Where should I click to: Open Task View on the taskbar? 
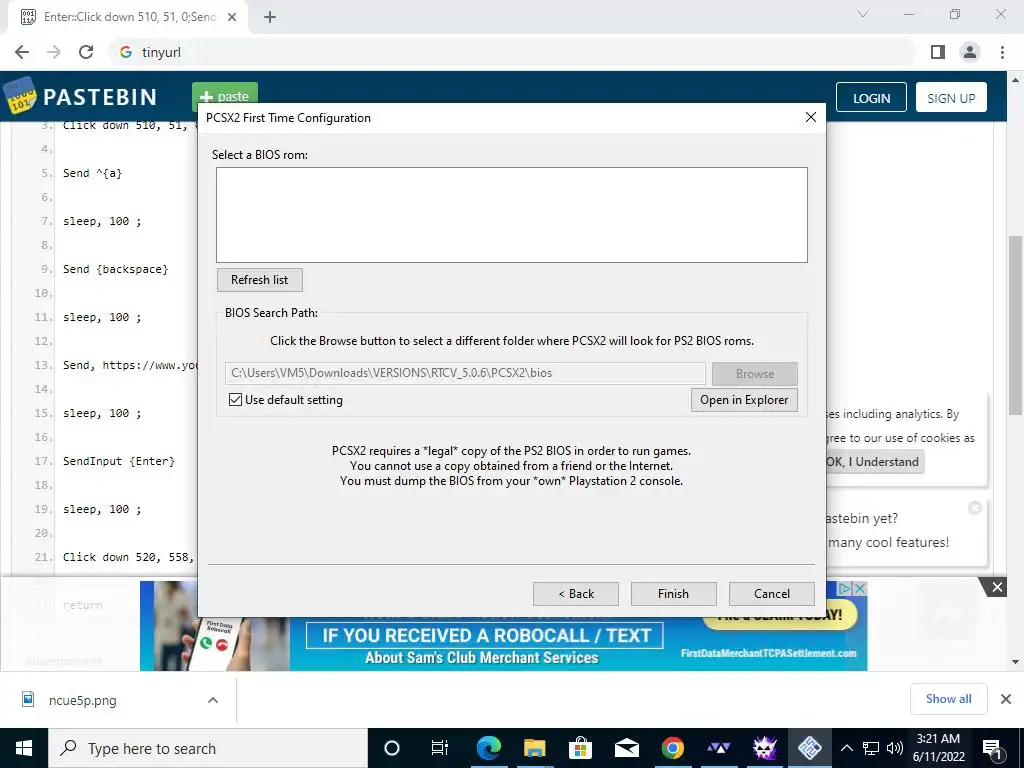coord(440,748)
